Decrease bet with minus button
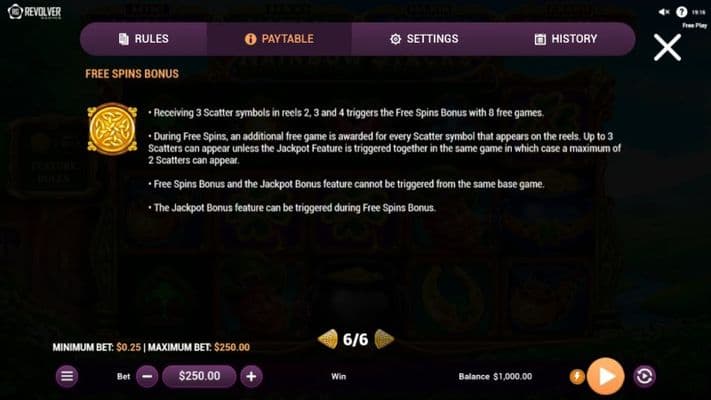711x400 pixels. [x=147, y=376]
